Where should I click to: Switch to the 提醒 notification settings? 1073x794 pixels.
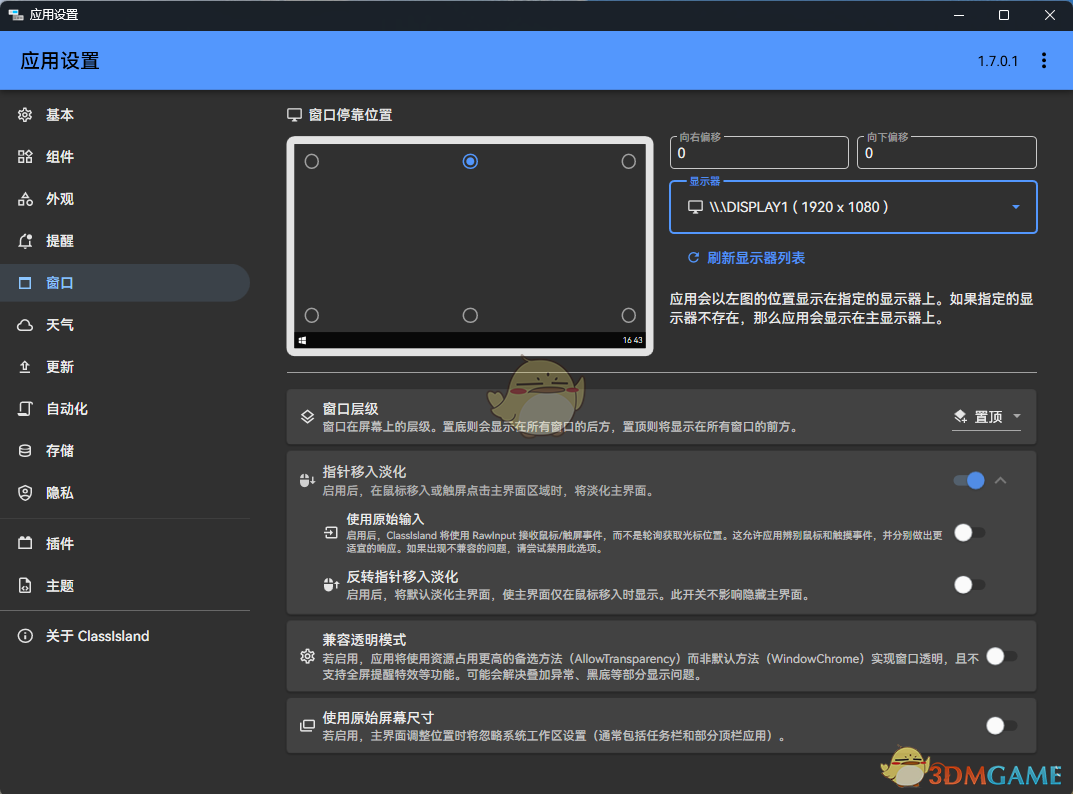click(60, 241)
